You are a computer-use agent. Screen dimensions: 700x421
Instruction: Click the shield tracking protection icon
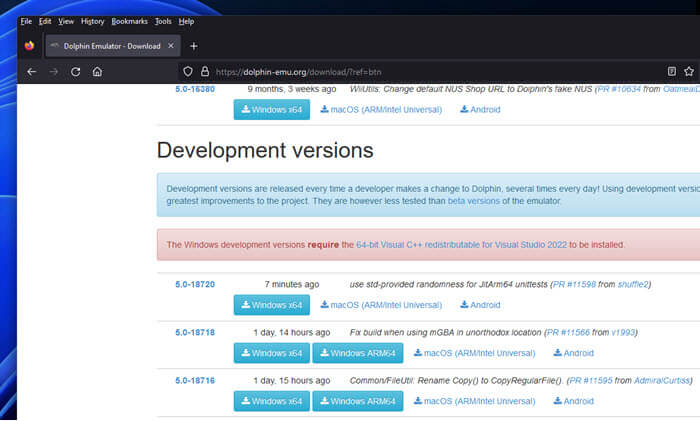pos(188,71)
